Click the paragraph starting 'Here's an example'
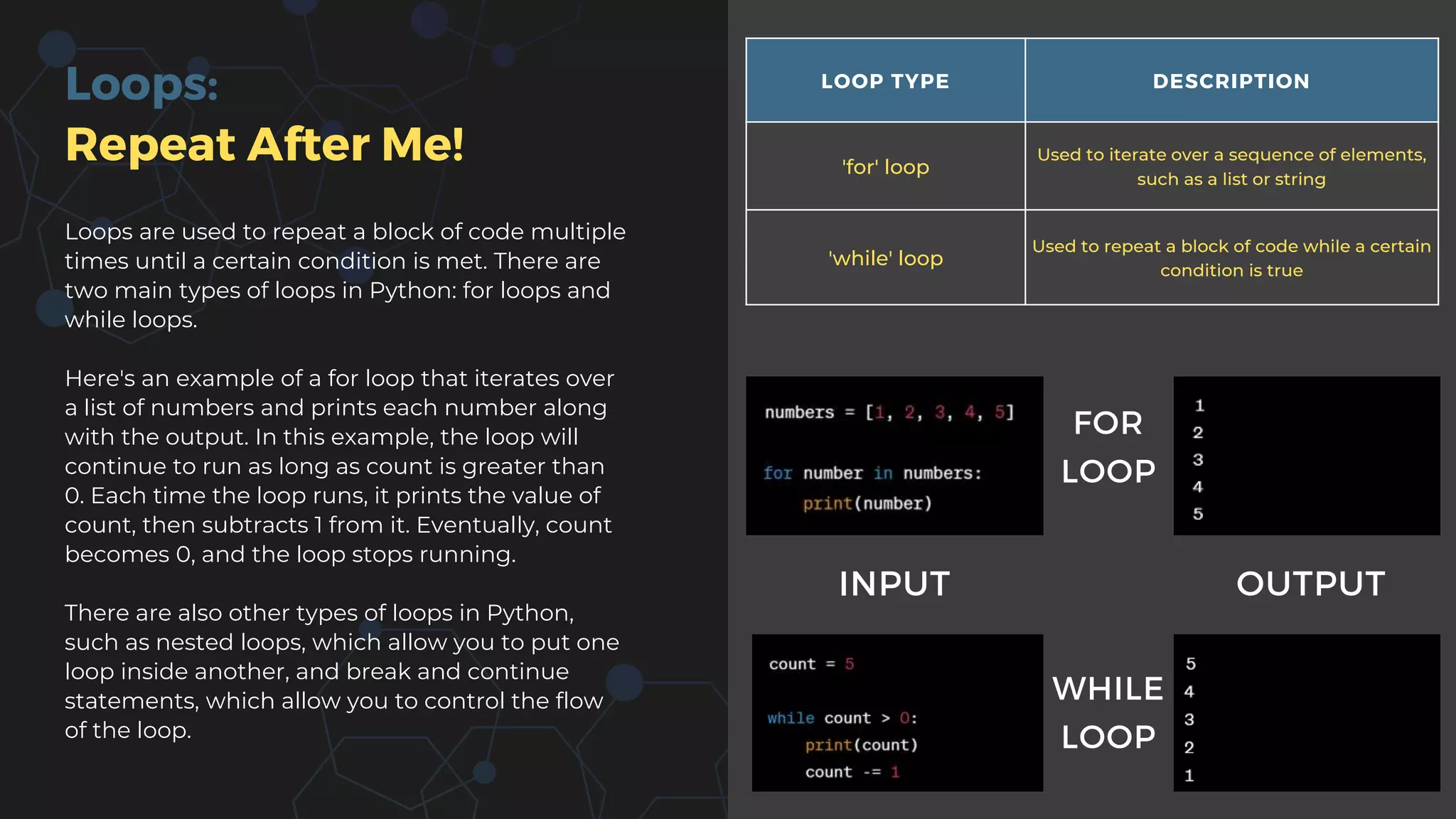The height and width of the screenshot is (819, 1456). tap(340, 466)
